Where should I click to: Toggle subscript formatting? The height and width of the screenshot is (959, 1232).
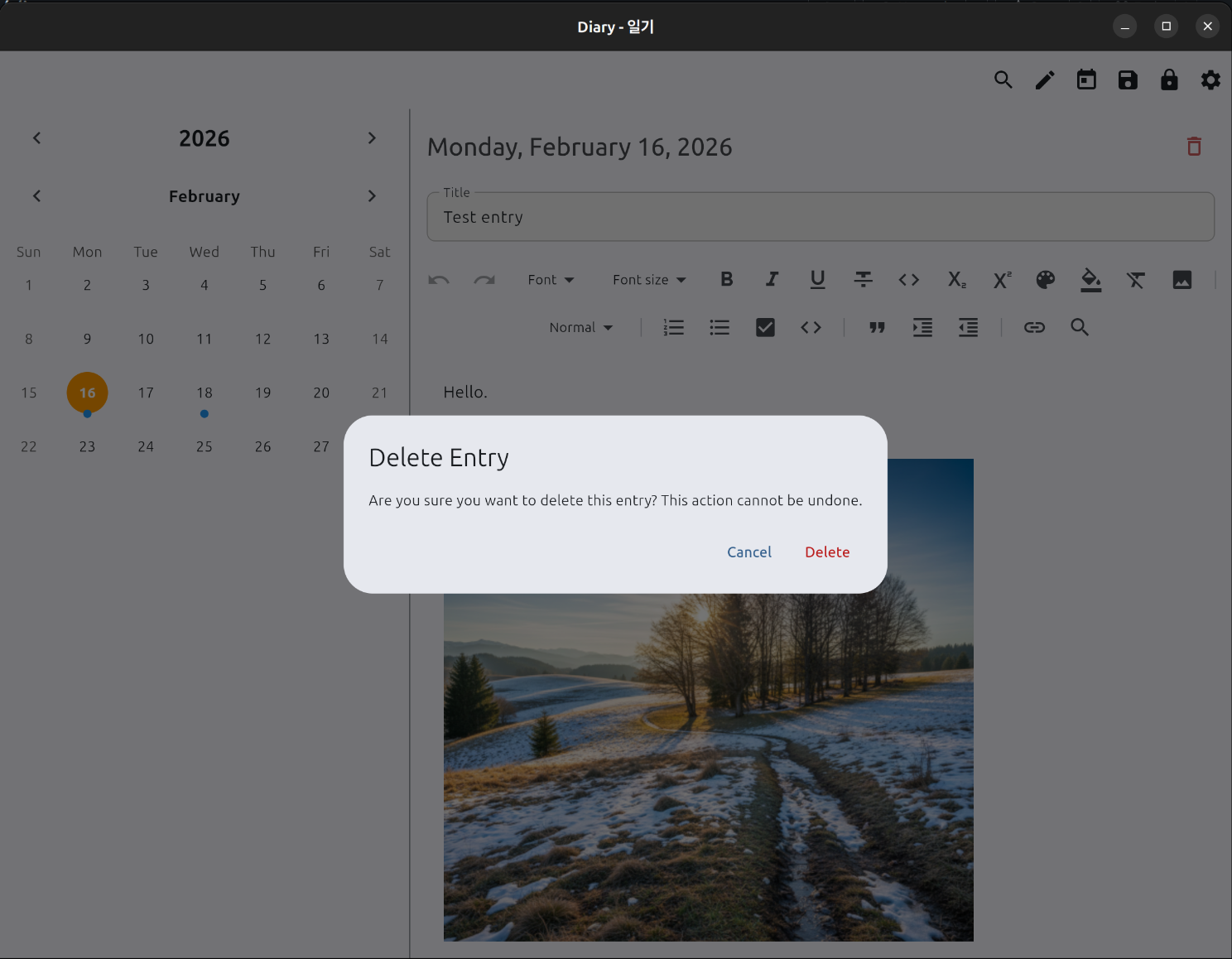coord(956,280)
